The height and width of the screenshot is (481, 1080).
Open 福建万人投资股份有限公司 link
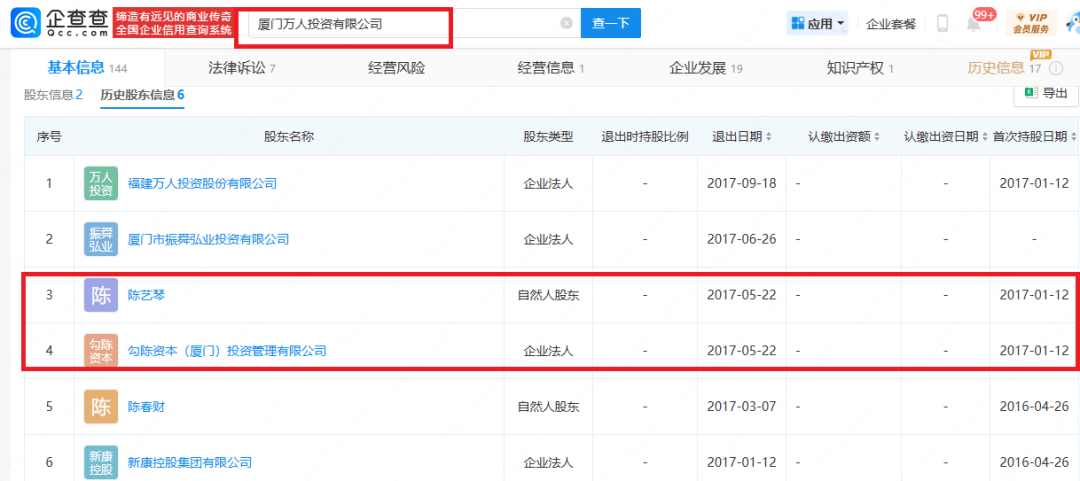coord(202,183)
